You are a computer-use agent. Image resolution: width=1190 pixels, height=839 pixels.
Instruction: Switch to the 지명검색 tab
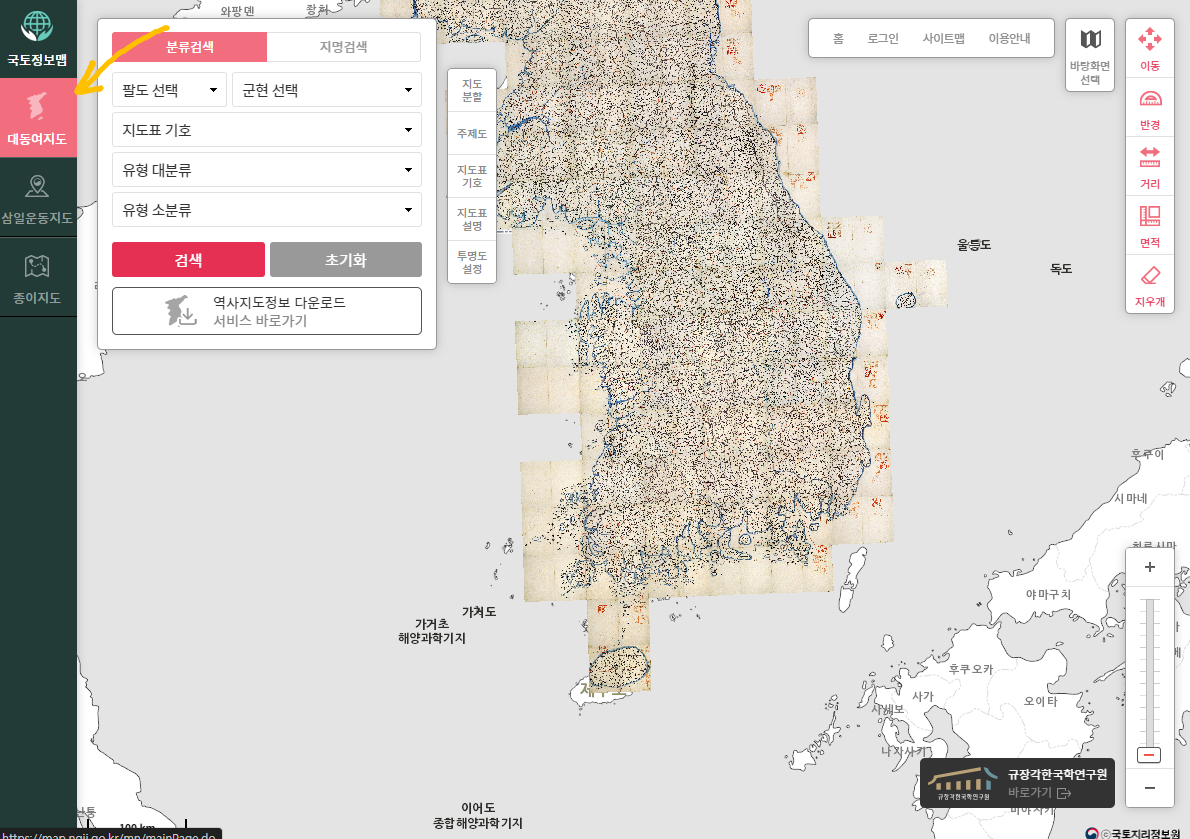(344, 47)
